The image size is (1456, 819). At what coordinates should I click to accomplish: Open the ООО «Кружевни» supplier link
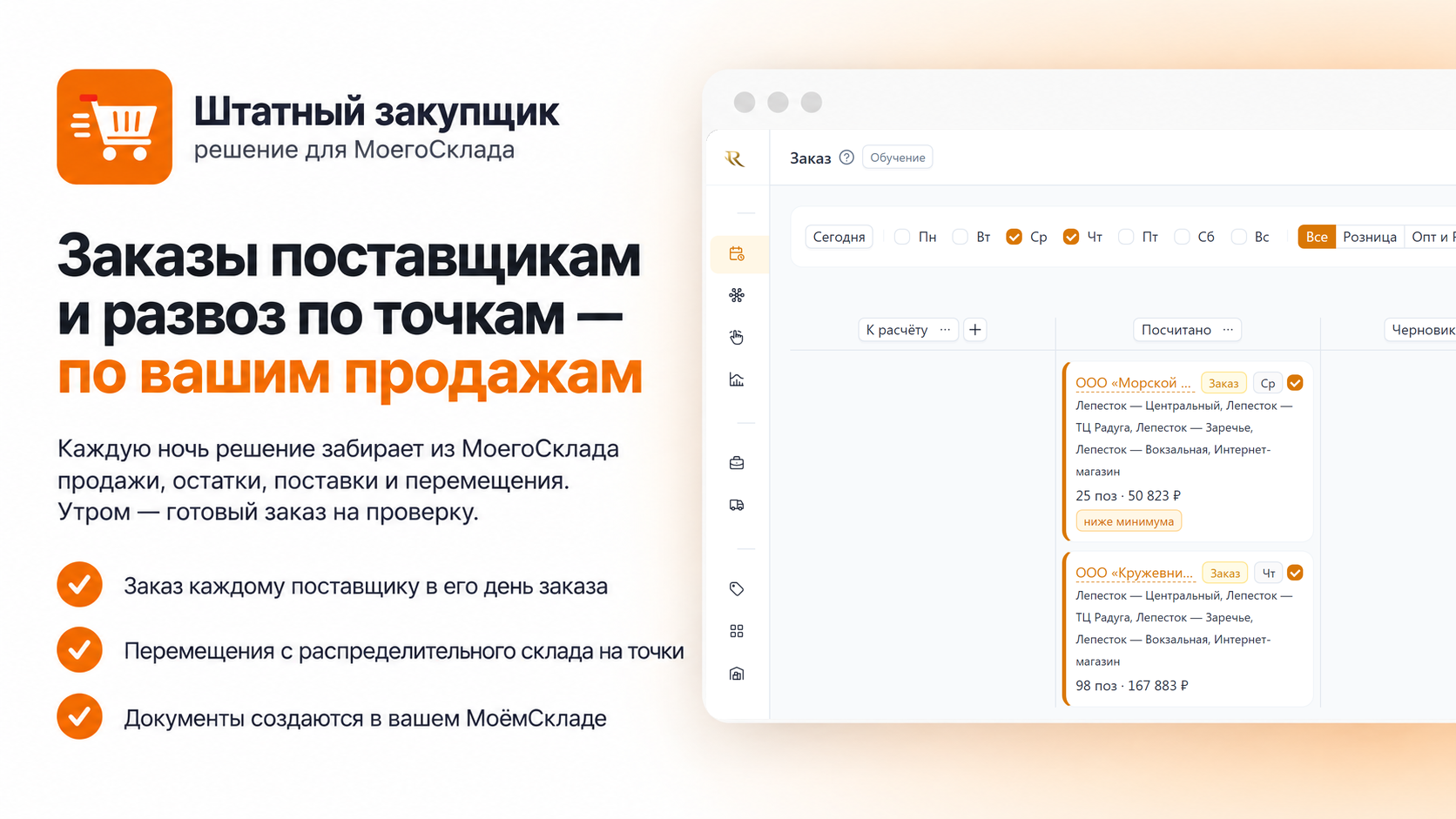pyautogui.click(x=1135, y=573)
